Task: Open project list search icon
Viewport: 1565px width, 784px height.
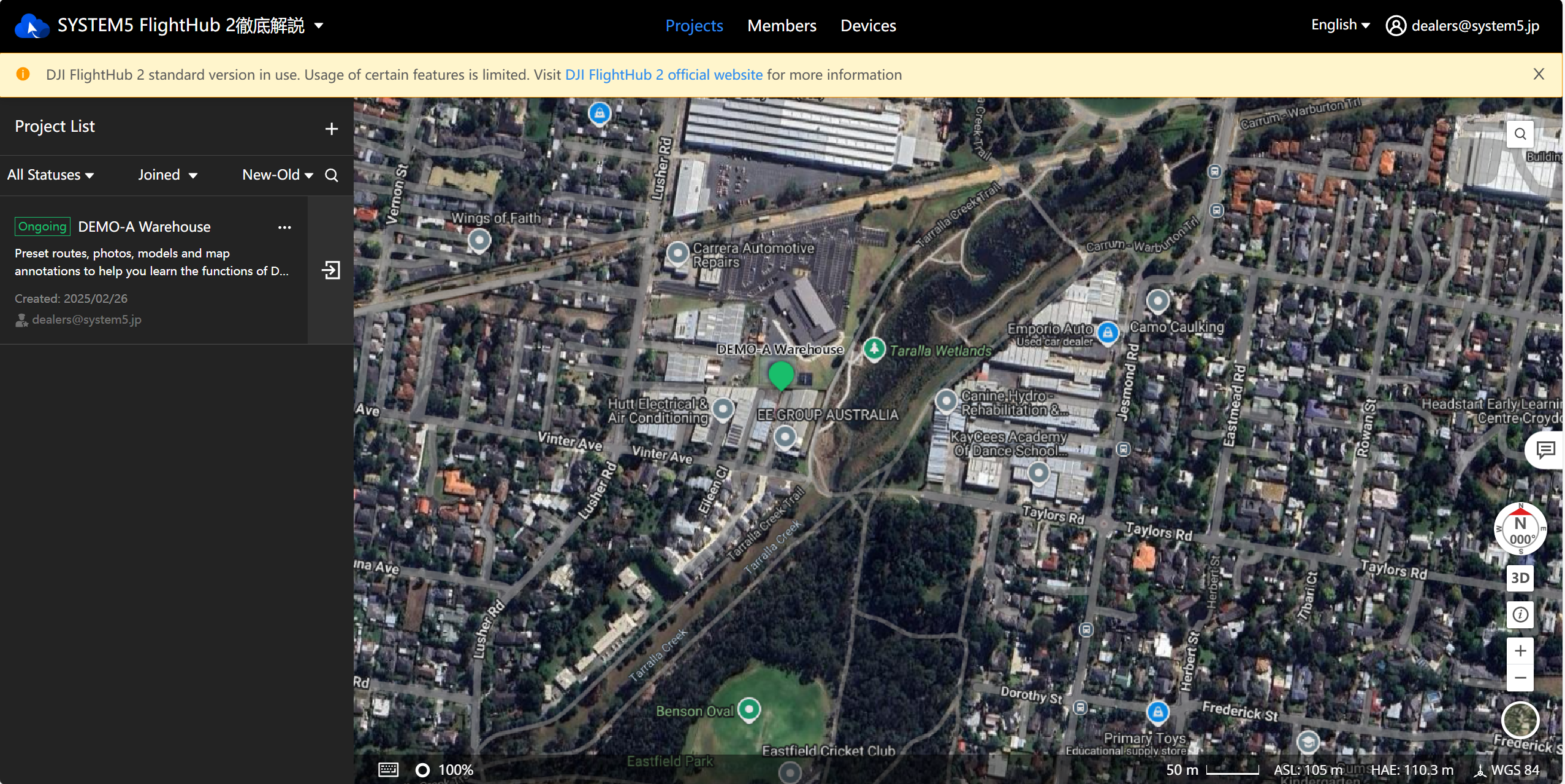Action: point(332,175)
